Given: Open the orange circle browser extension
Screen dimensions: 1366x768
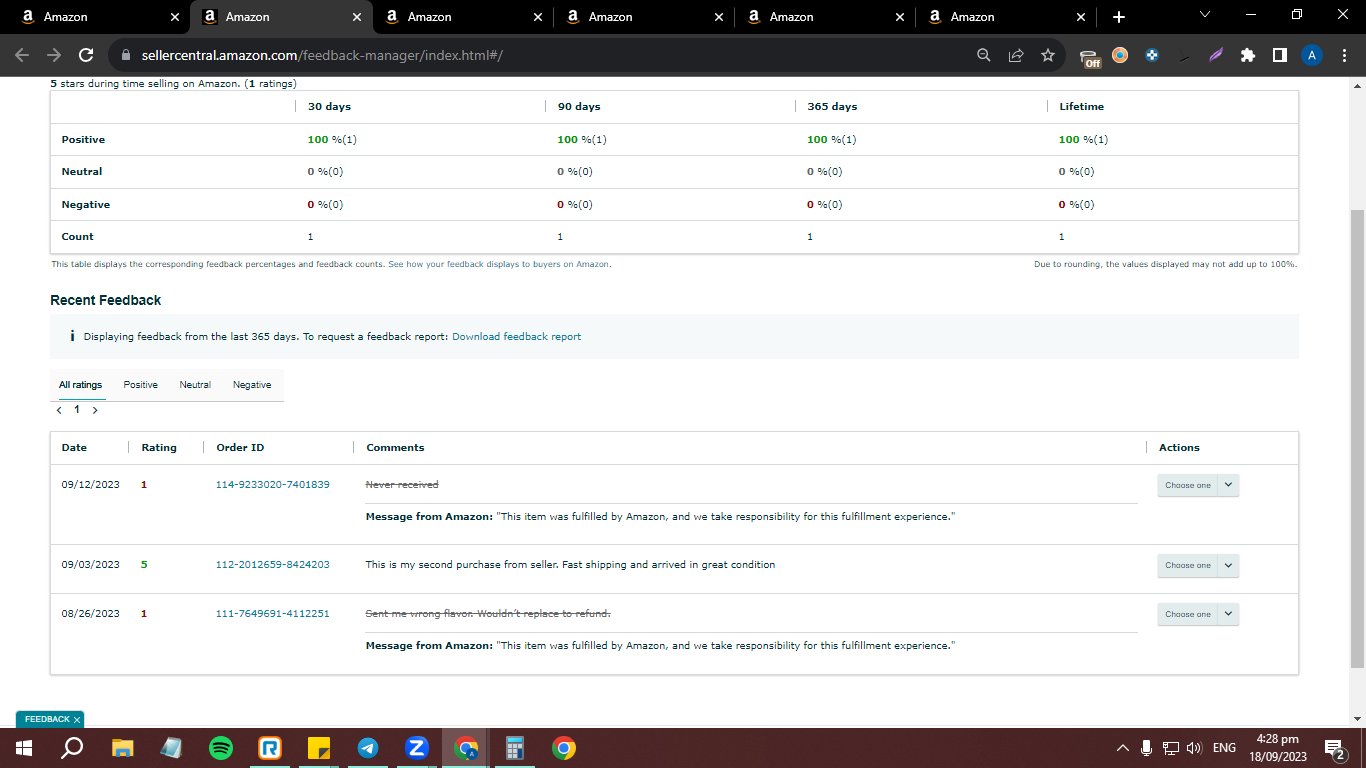Looking at the screenshot, I should (x=1120, y=55).
